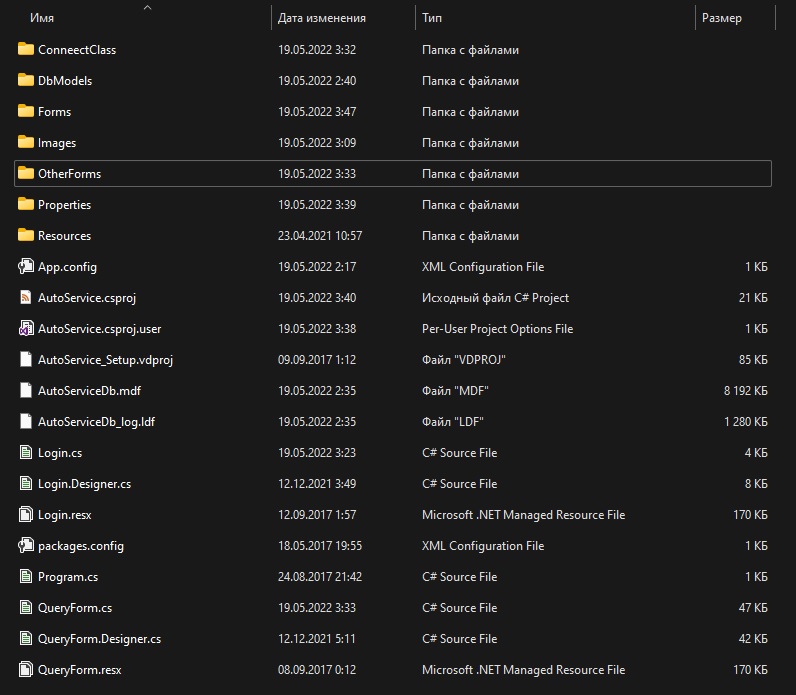Select the Forms folder name
The height and width of the screenshot is (695, 796).
pos(54,112)
